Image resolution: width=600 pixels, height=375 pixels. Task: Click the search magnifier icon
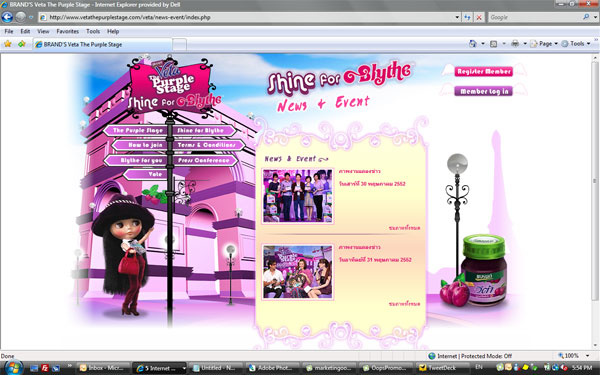586,17
